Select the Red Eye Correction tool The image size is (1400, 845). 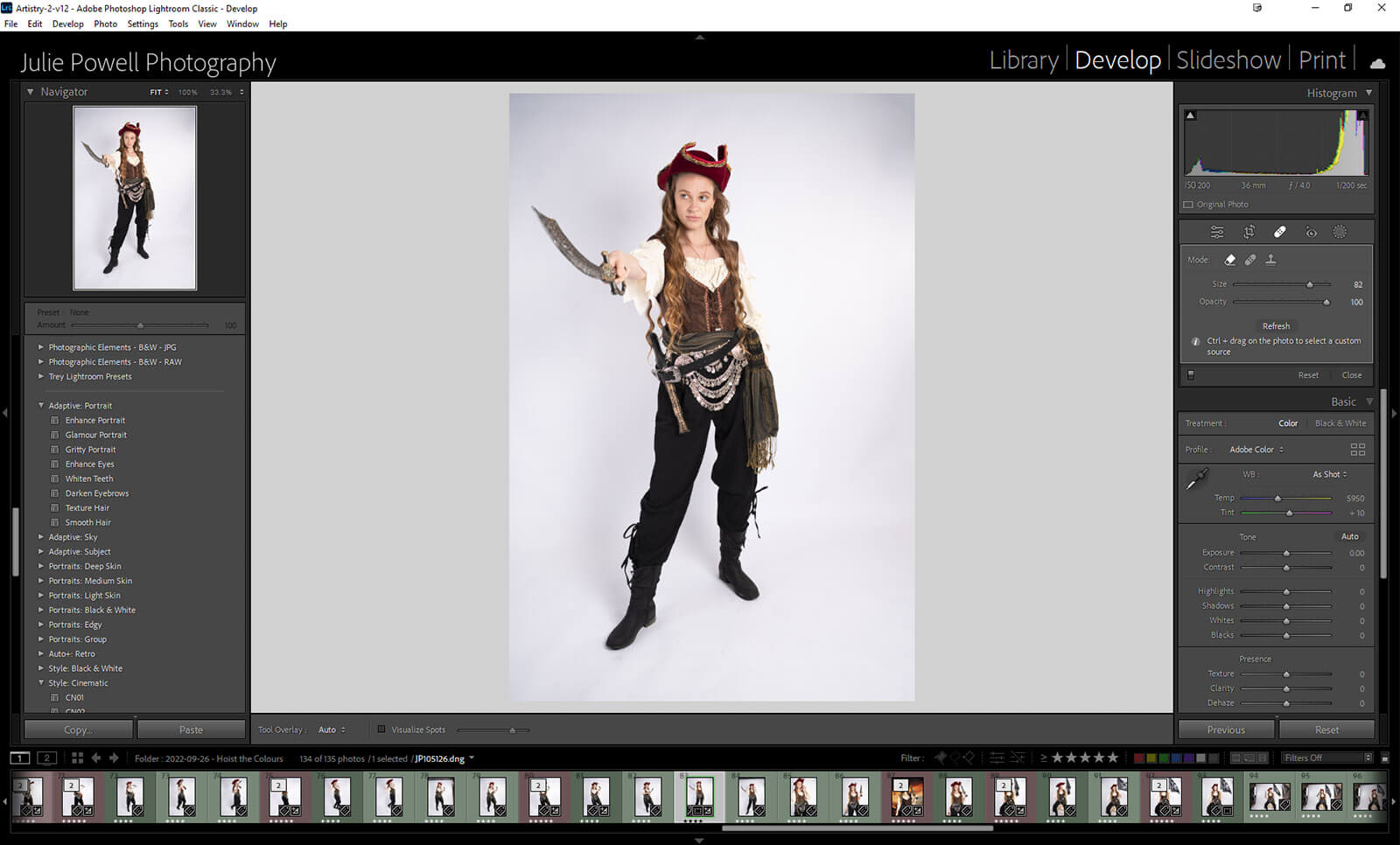[1311, 232]
